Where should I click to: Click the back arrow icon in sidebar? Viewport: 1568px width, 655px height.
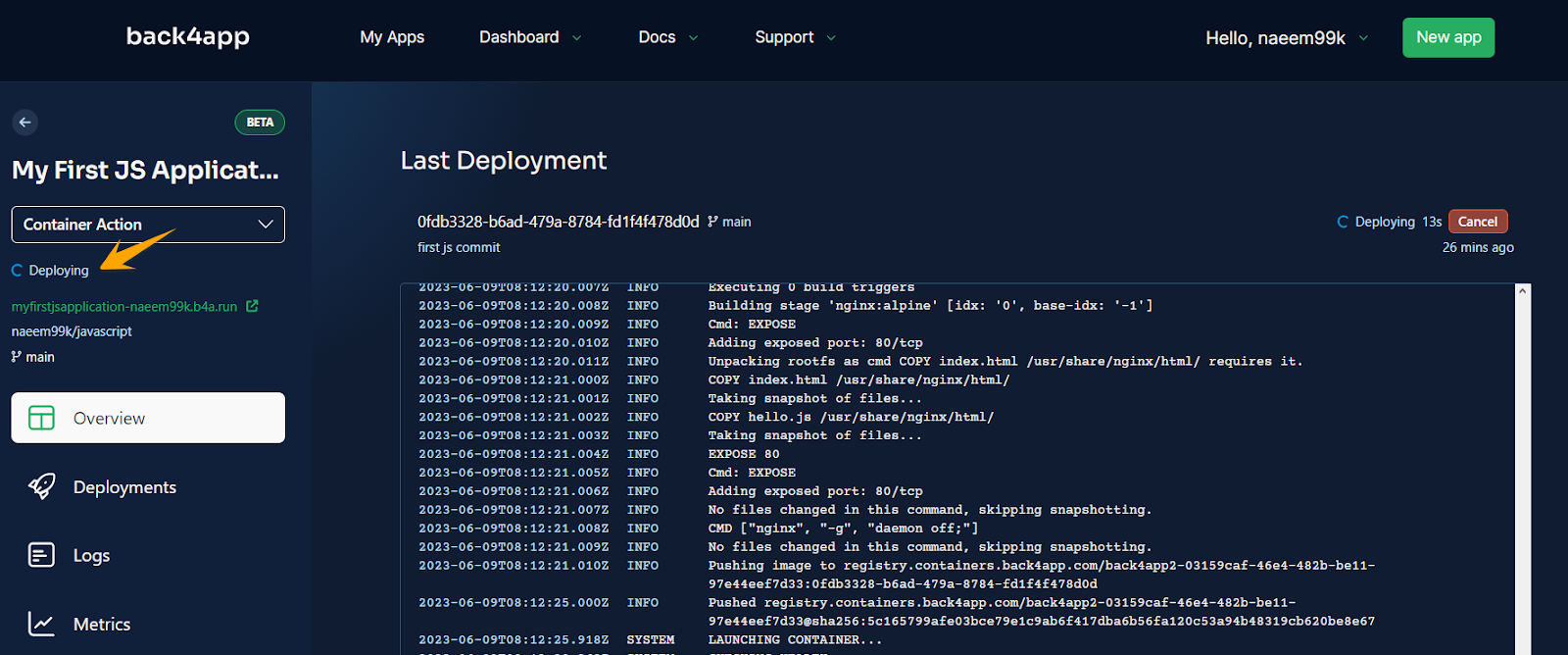pos(25,123)
